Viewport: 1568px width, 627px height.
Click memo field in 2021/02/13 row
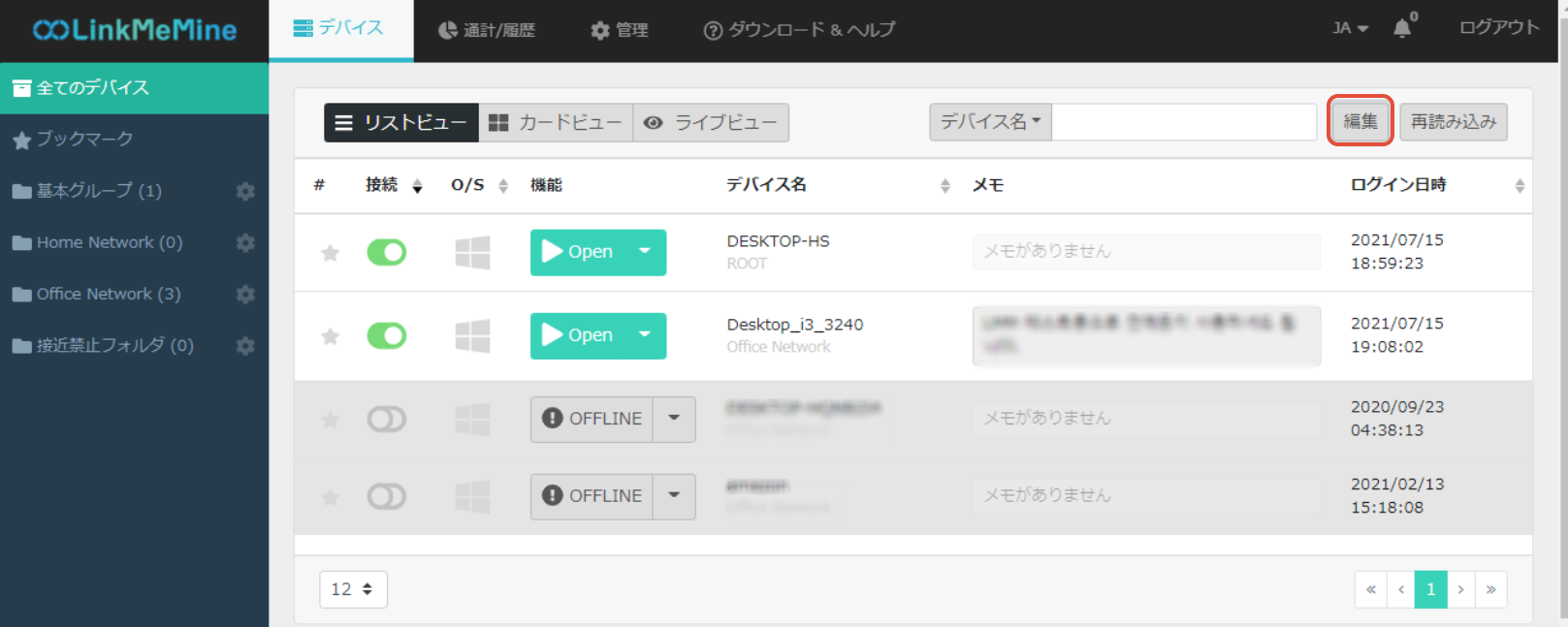click(x=1146, y=495)
